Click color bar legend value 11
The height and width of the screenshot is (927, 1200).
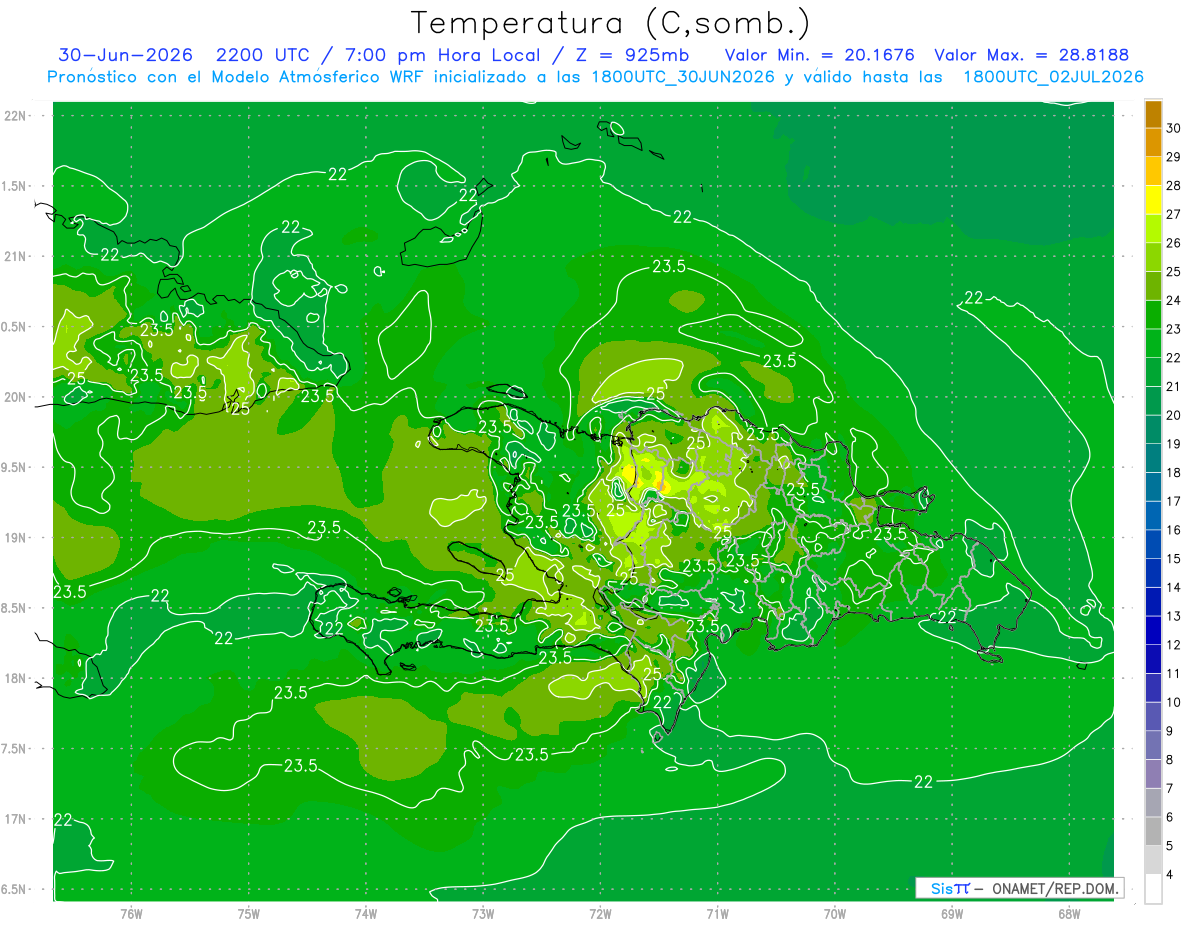[1174, 673]
